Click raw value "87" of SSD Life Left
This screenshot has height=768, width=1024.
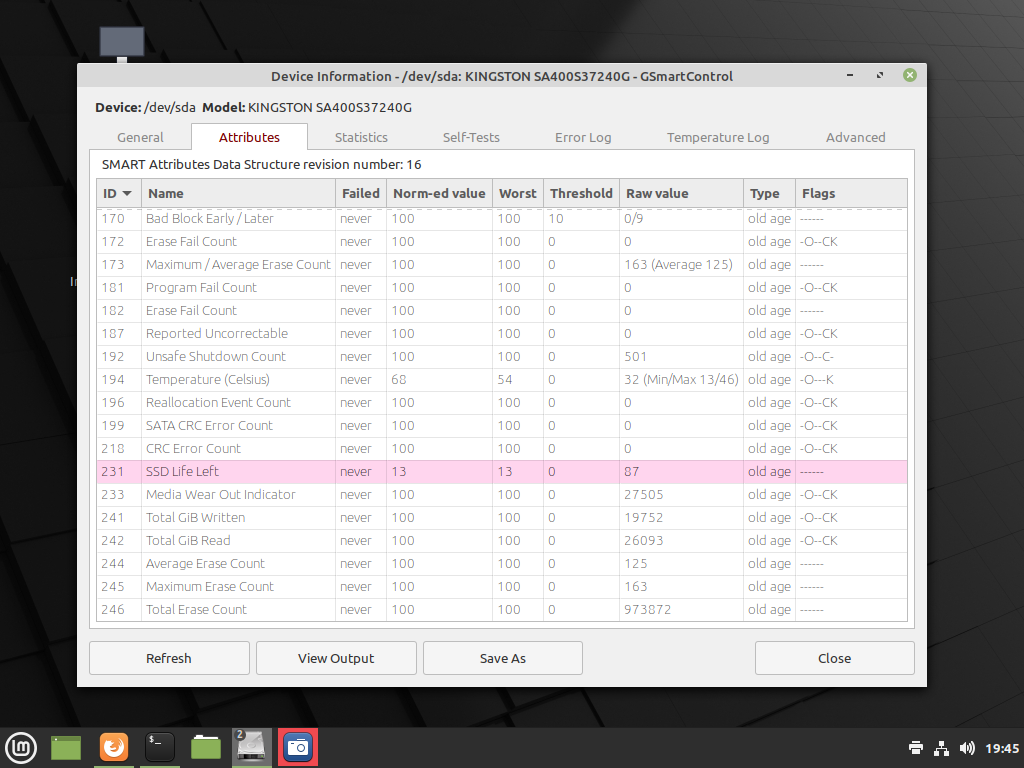coord(632,472)
